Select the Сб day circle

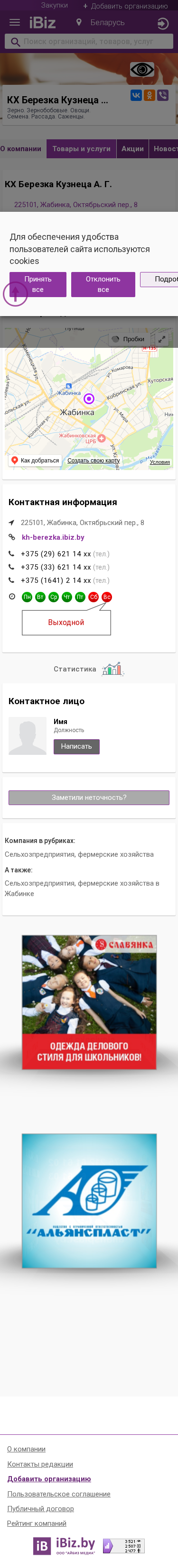click(93, 597)
